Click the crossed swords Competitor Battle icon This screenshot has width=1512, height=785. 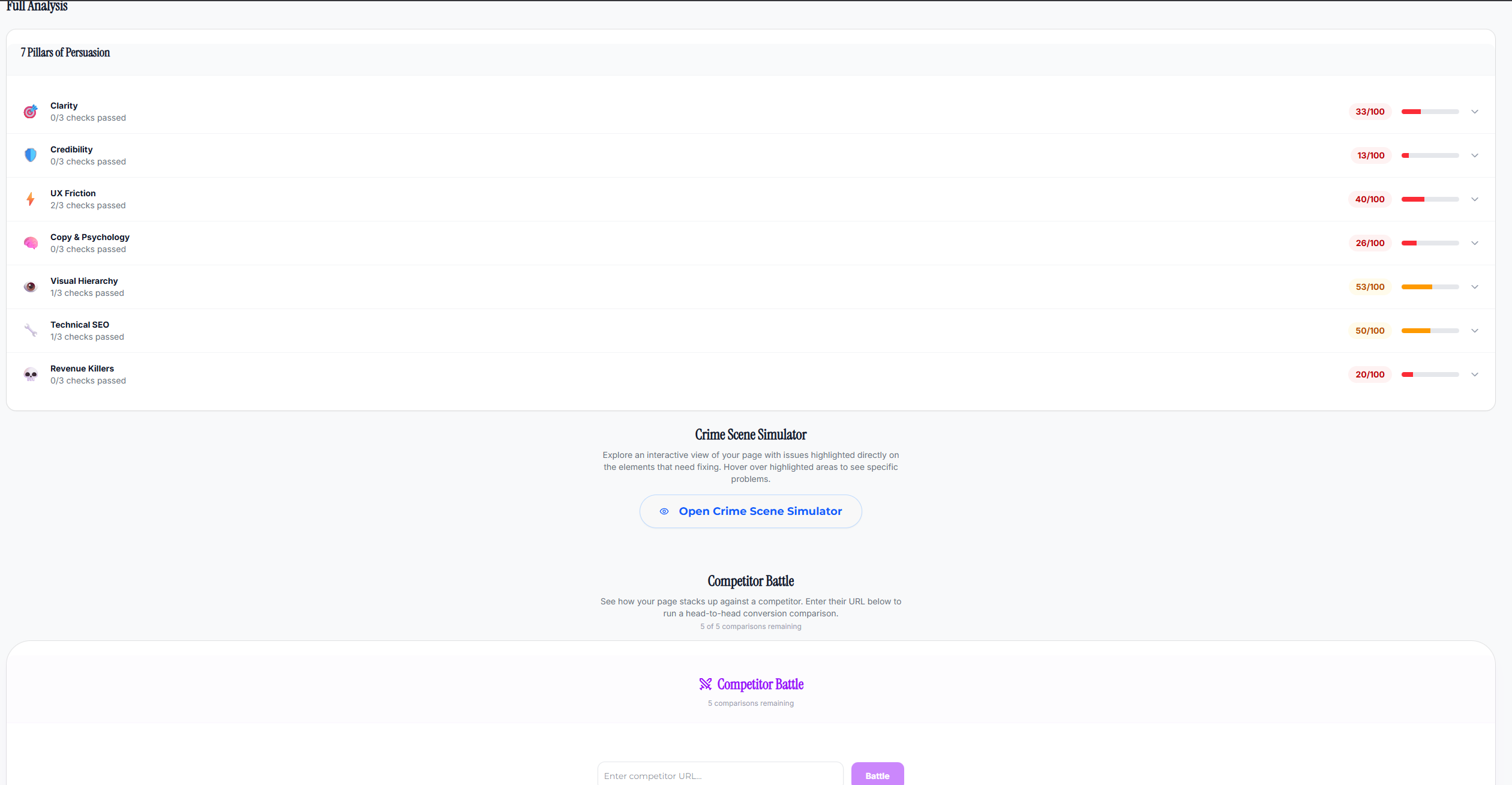click(x=704, y=684)
